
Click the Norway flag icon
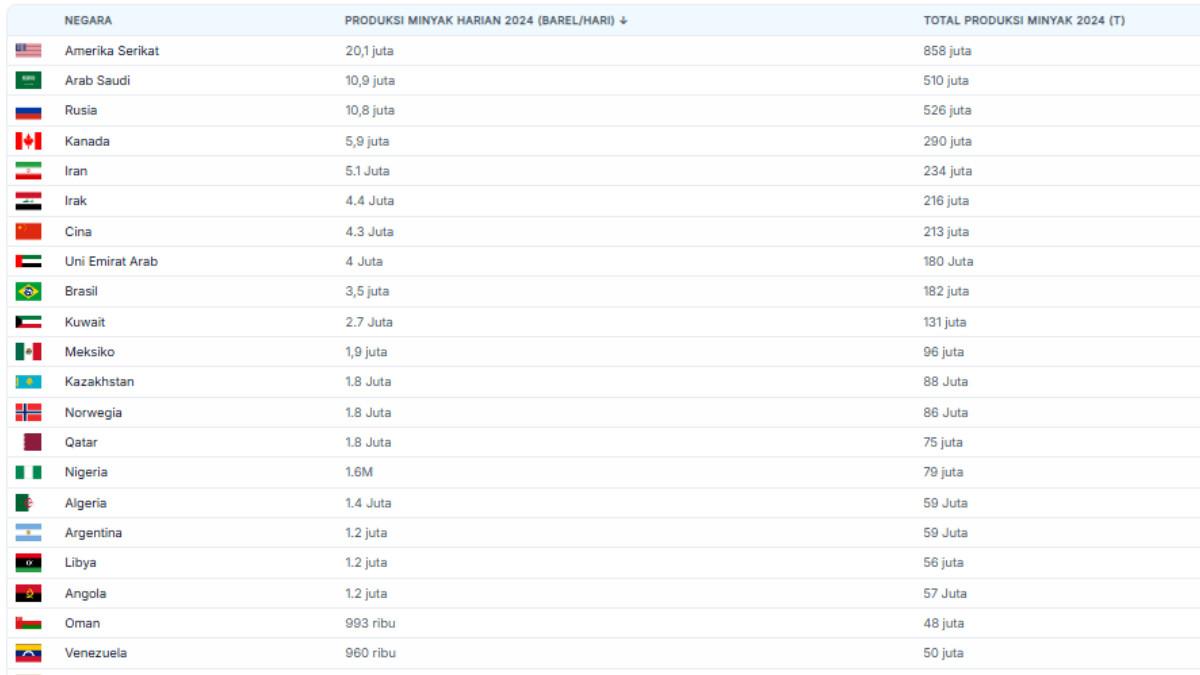pyautogui.click(x=28, y=412)
